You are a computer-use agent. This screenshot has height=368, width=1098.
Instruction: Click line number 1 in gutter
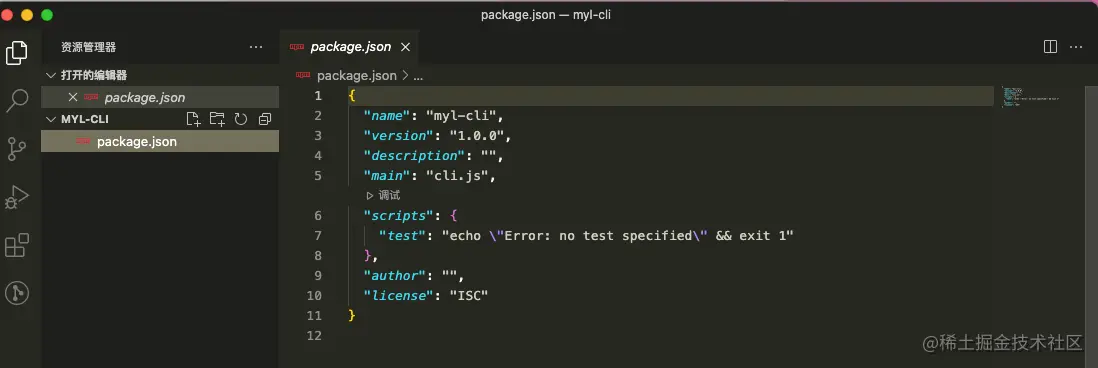(x=318, y=96)
